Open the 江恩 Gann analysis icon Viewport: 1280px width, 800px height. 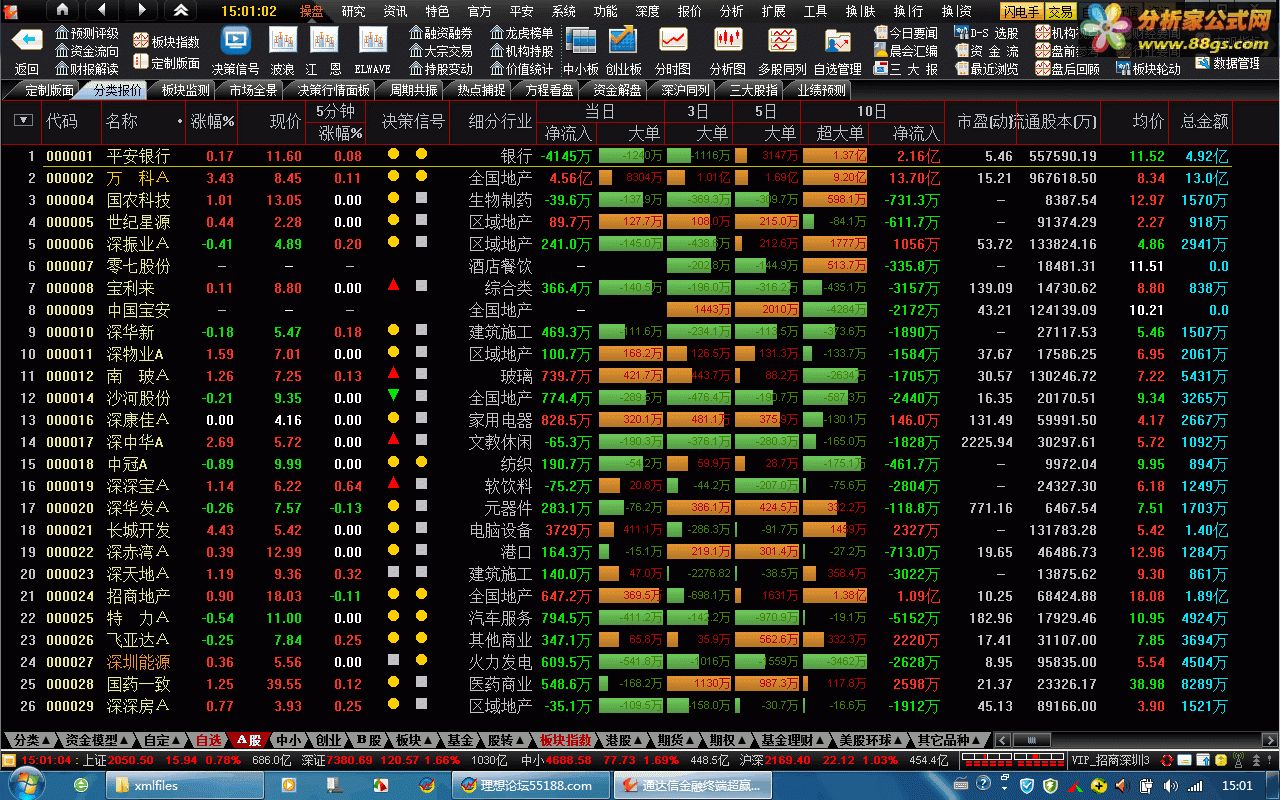(x=324, y=40)
